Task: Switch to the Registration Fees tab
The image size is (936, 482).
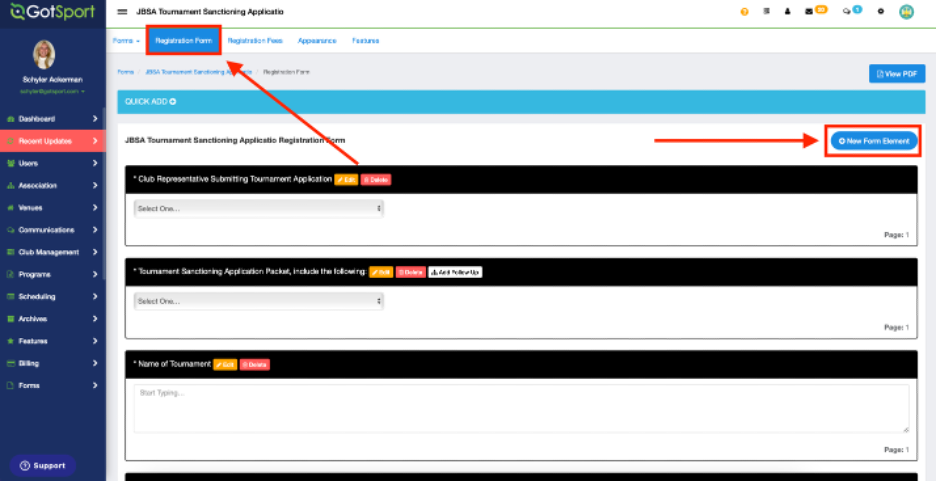Action: [x=255, y=41]
